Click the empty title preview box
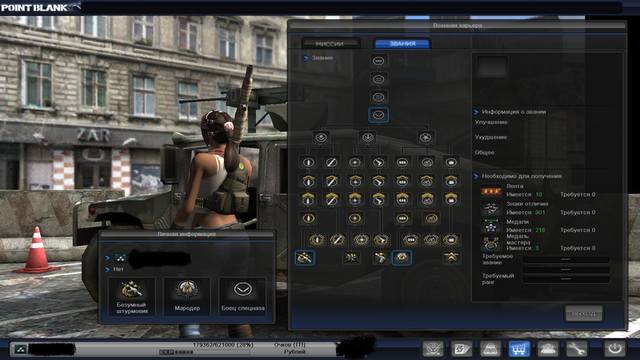This screenshot has height=360, width=640. coord(492,67)
